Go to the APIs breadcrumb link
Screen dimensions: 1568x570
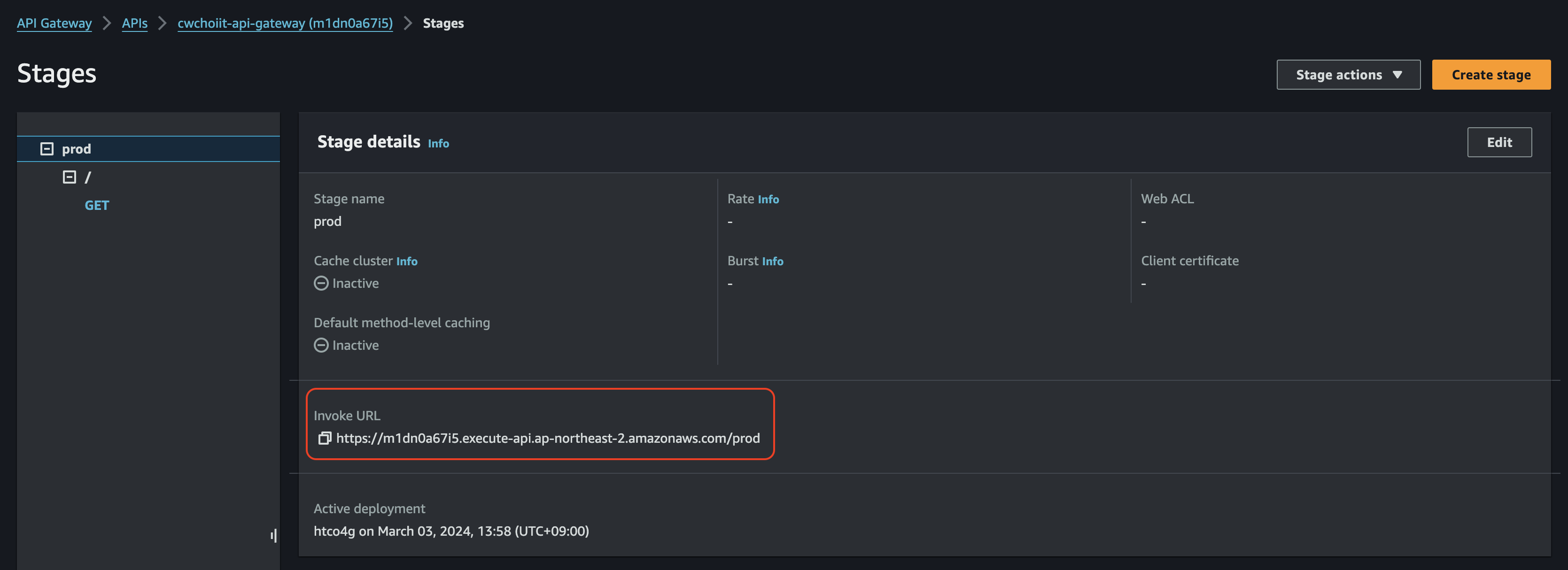134,23
